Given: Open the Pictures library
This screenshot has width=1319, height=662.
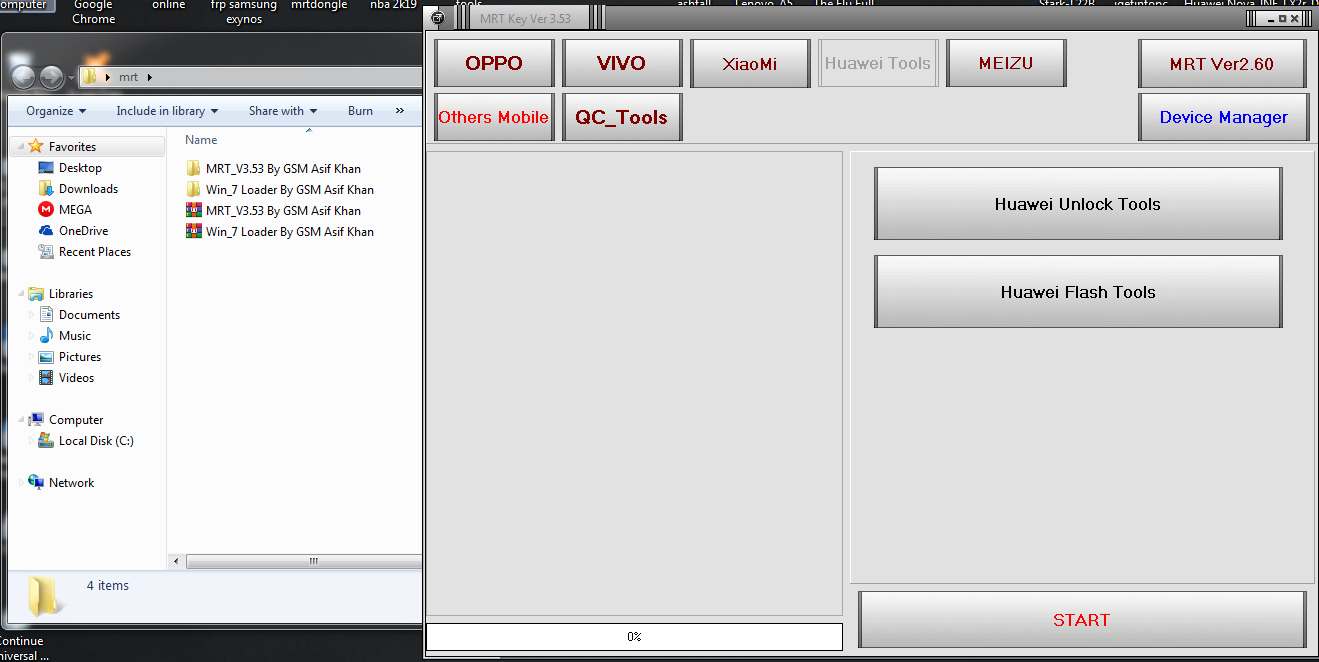Looking at the screenshot, I should pos(80,357).
